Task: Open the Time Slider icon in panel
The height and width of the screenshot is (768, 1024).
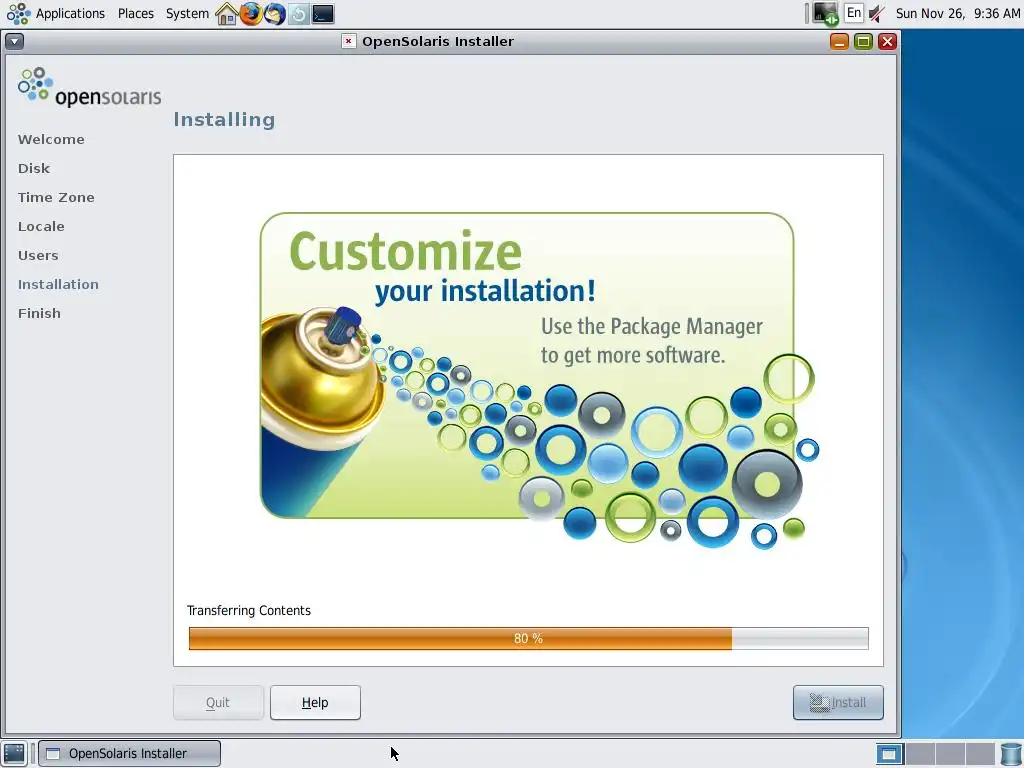Action: [x=299, y=14]
